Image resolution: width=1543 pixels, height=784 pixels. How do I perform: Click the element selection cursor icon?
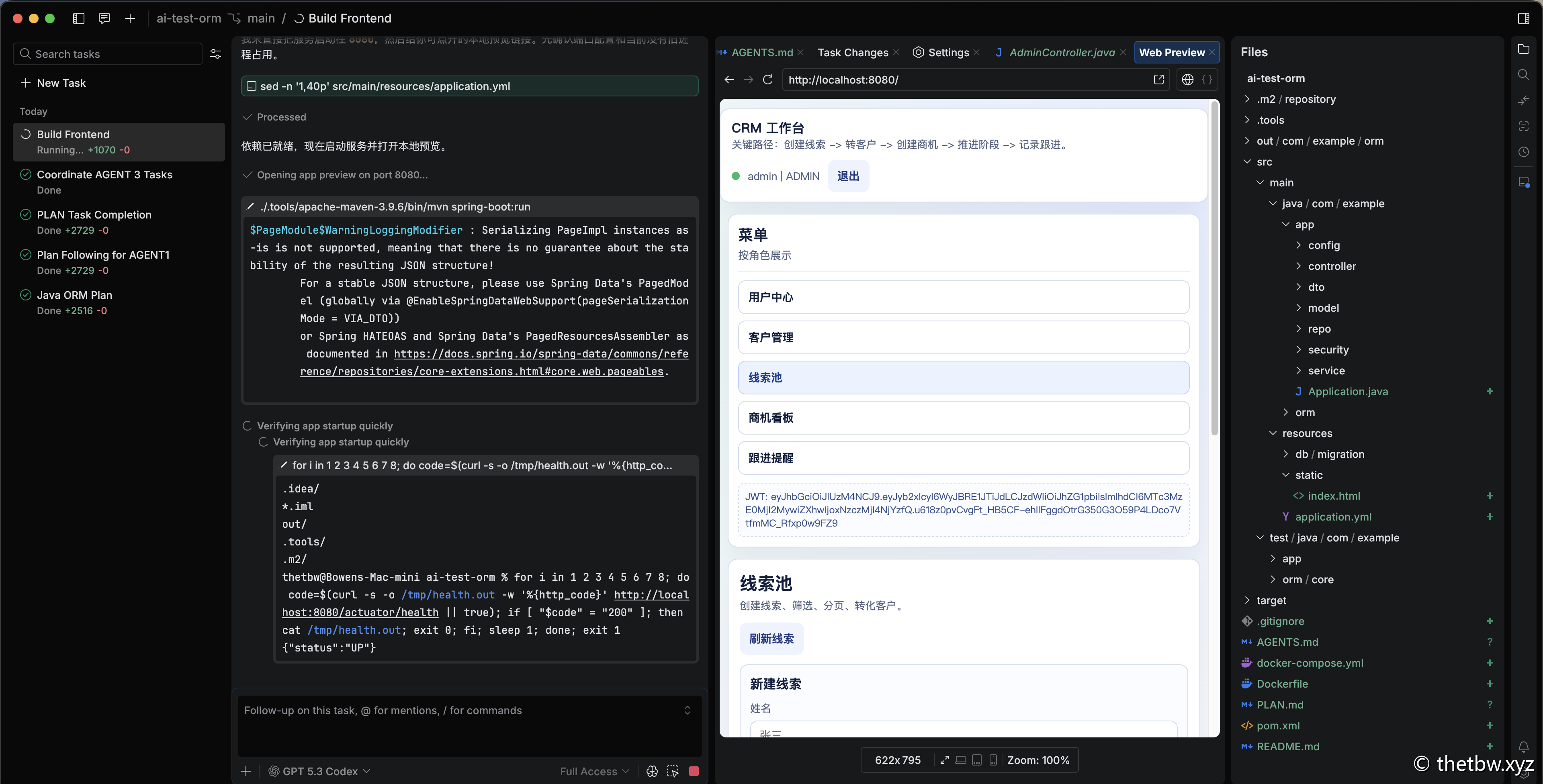click(673, 772)
